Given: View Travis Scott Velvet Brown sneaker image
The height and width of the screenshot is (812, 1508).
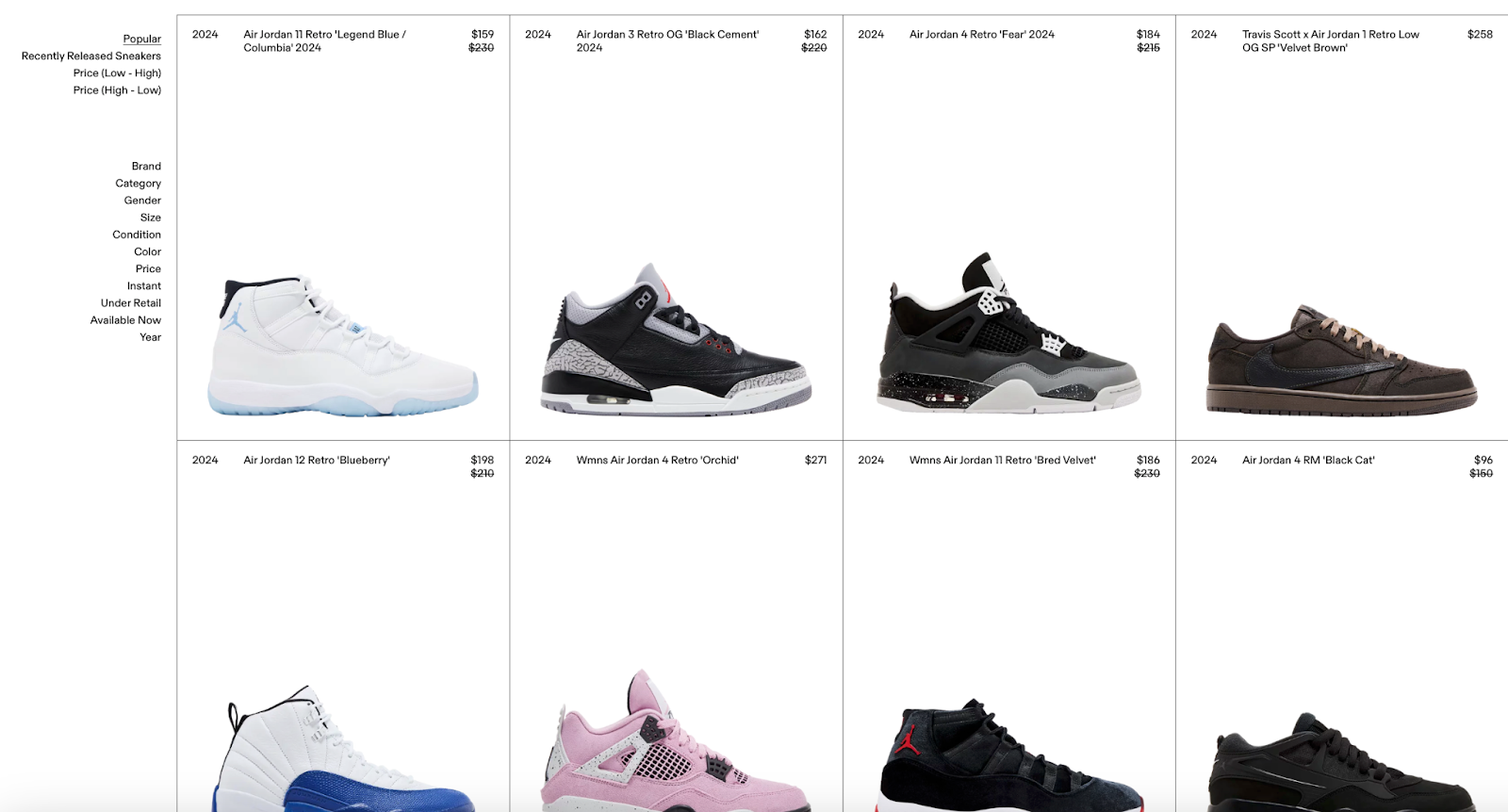Looking at the screenshot, I should (x=1342, y=359).
